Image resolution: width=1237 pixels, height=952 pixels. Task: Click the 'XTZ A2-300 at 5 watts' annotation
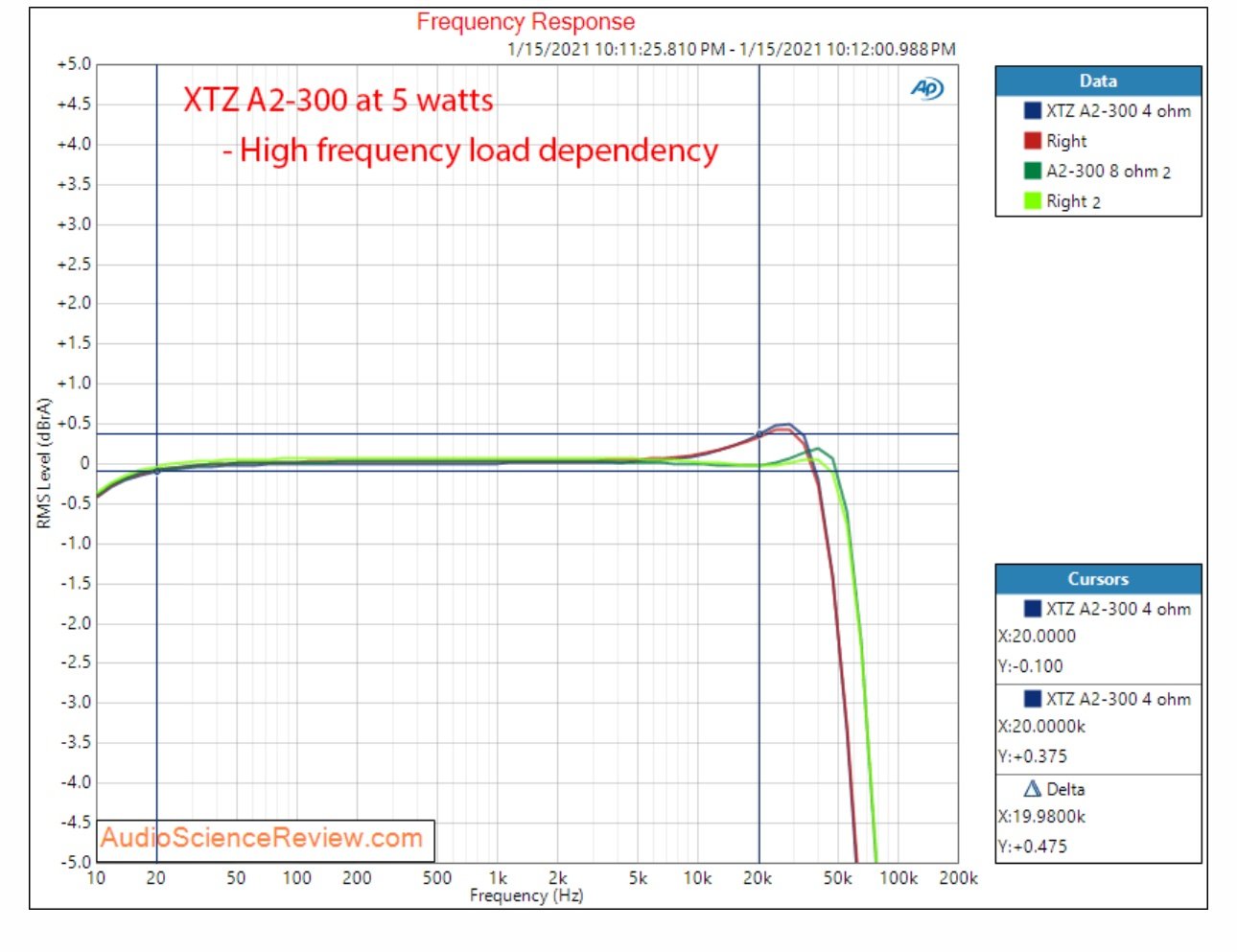[338, 100]
